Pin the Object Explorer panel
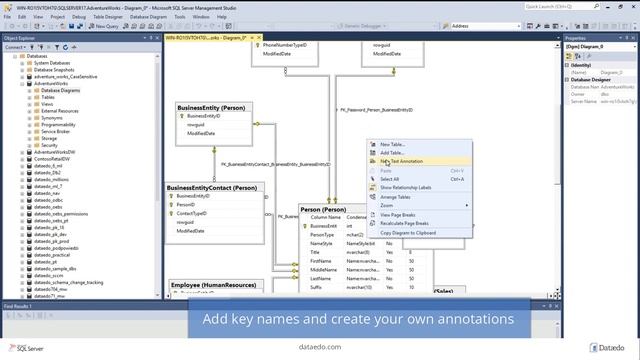640x360 pixels. point(151,38)
